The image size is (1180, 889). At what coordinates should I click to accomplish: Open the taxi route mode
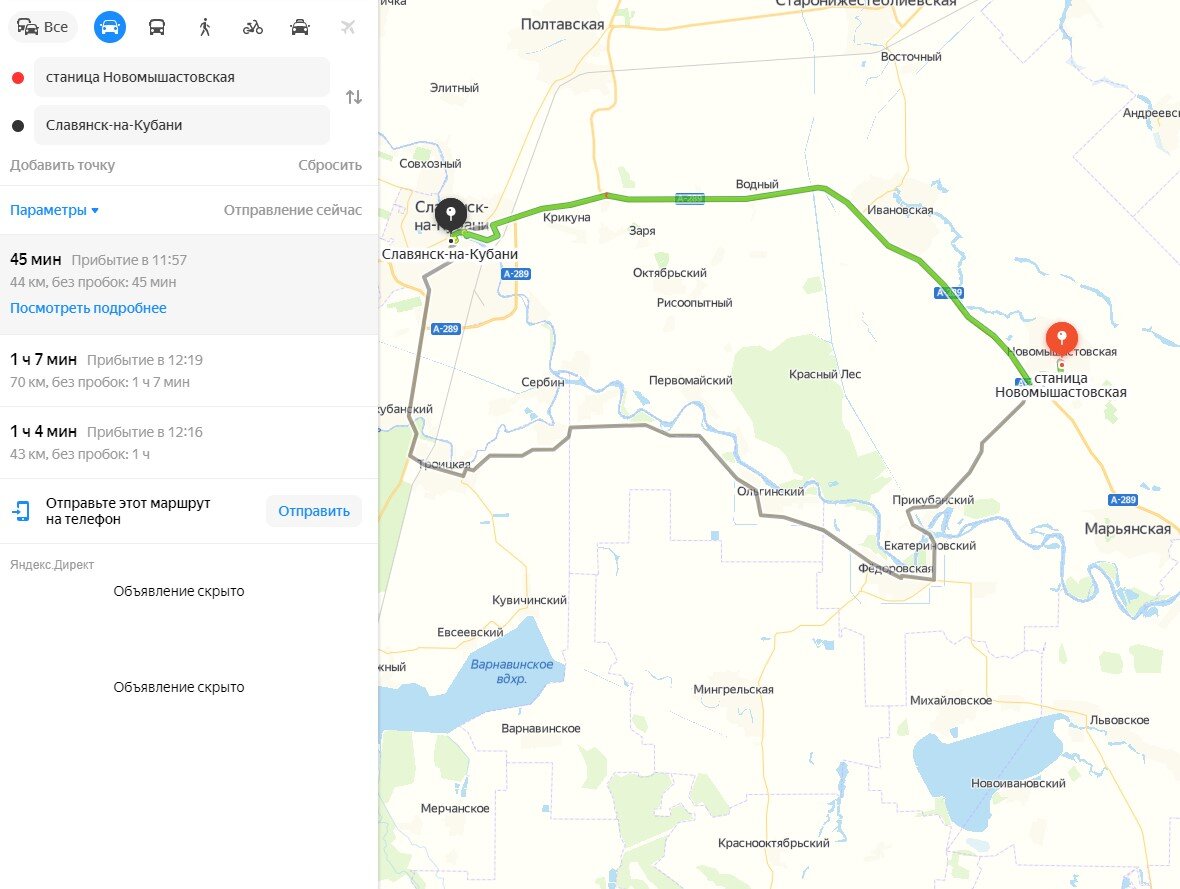tap(297, 27)
